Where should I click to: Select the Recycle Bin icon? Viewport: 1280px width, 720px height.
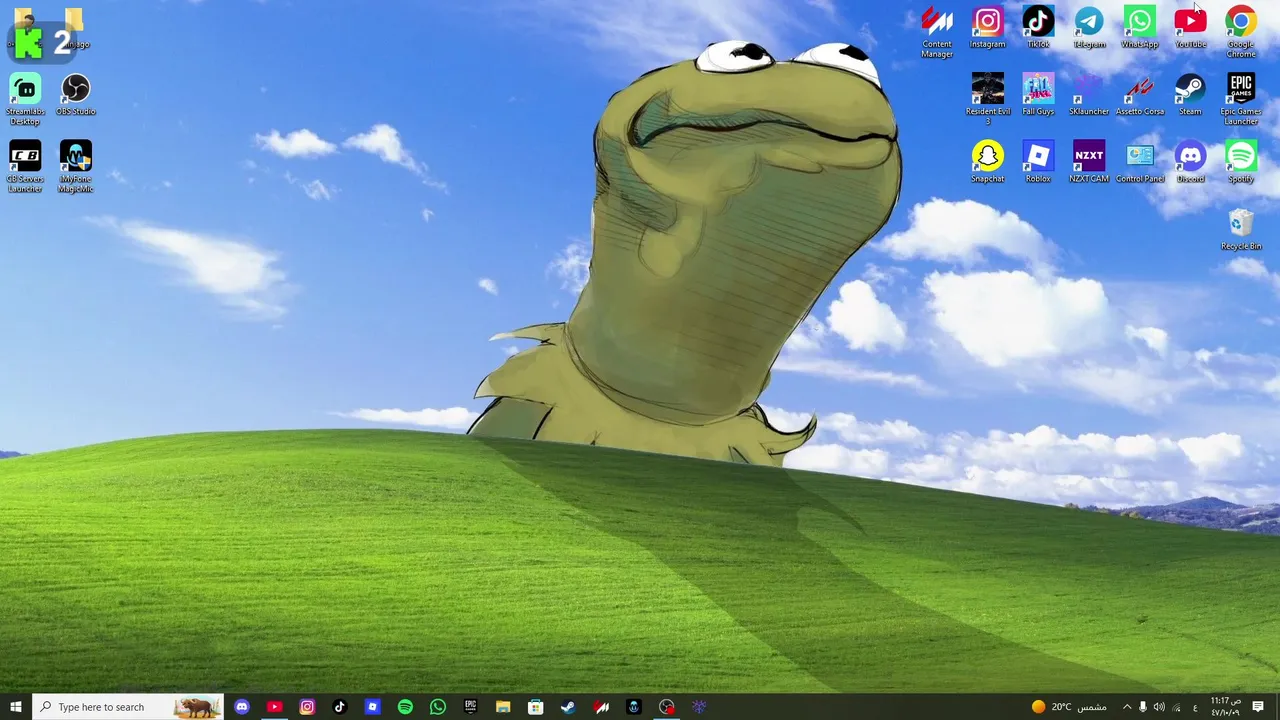click(1241, 229)
